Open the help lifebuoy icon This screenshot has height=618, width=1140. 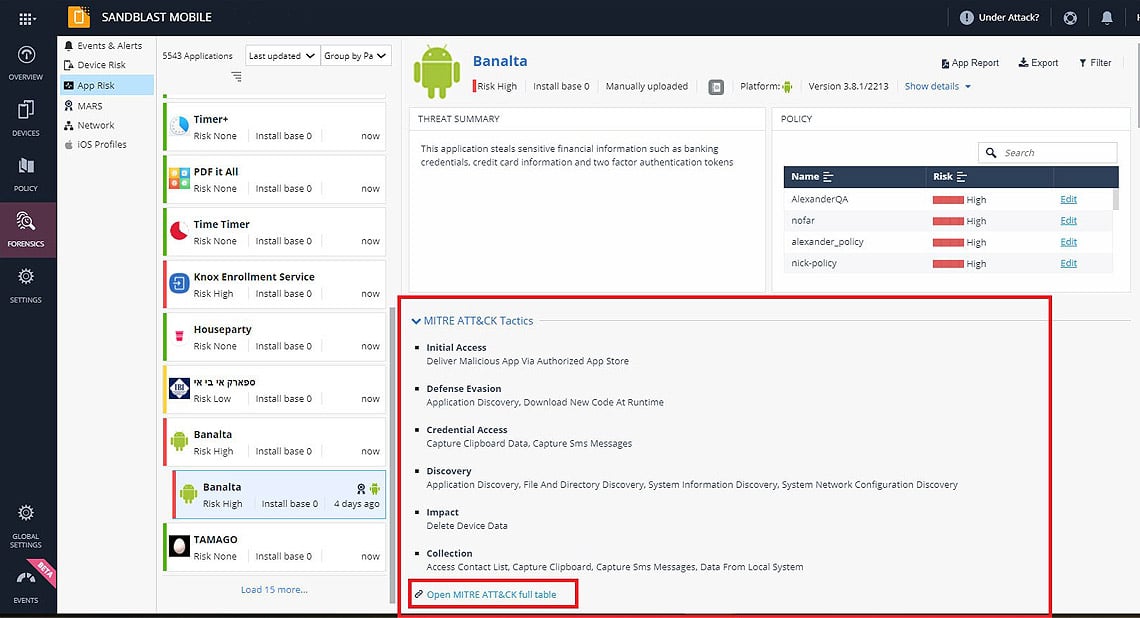click(x=1069, y=17)
